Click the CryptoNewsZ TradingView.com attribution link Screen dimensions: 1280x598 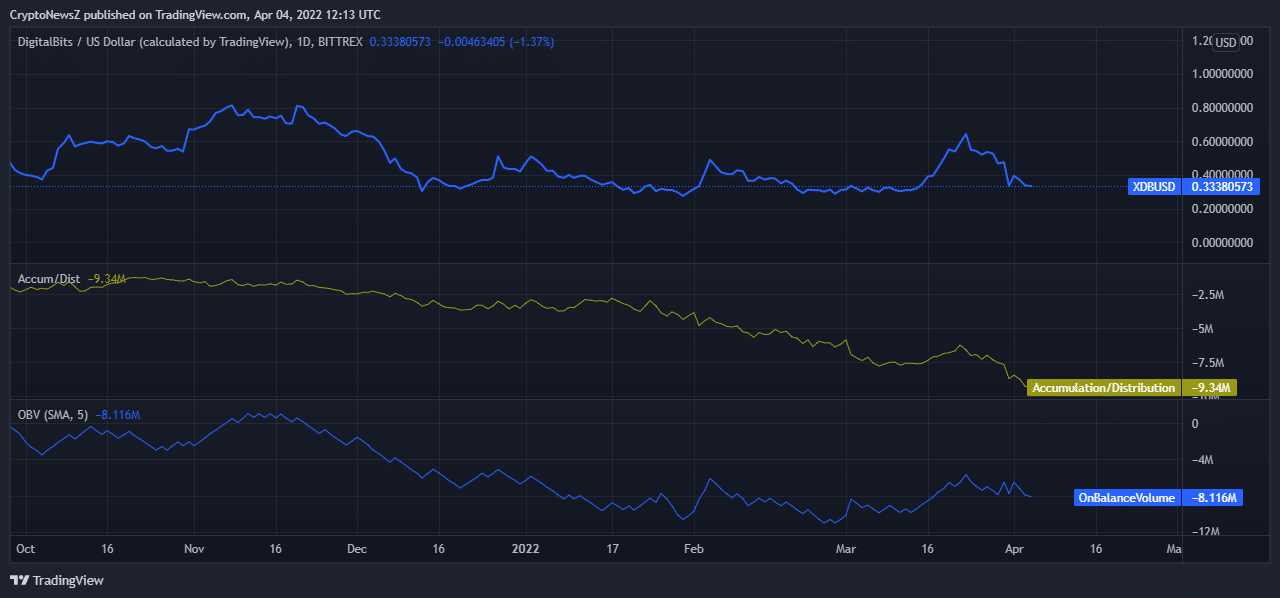click(194, 14)
